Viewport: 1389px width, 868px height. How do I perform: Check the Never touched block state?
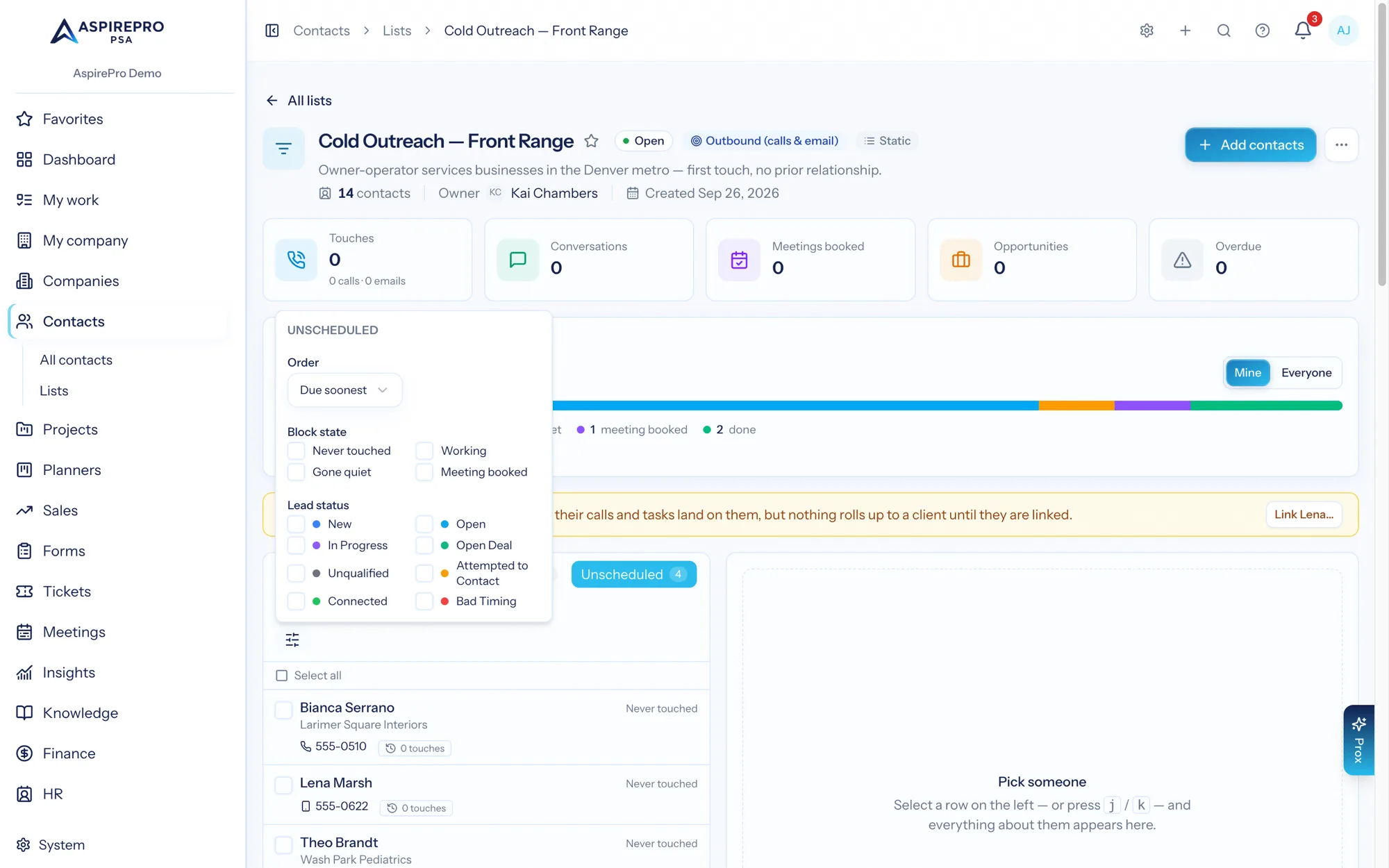click(297, 451)
